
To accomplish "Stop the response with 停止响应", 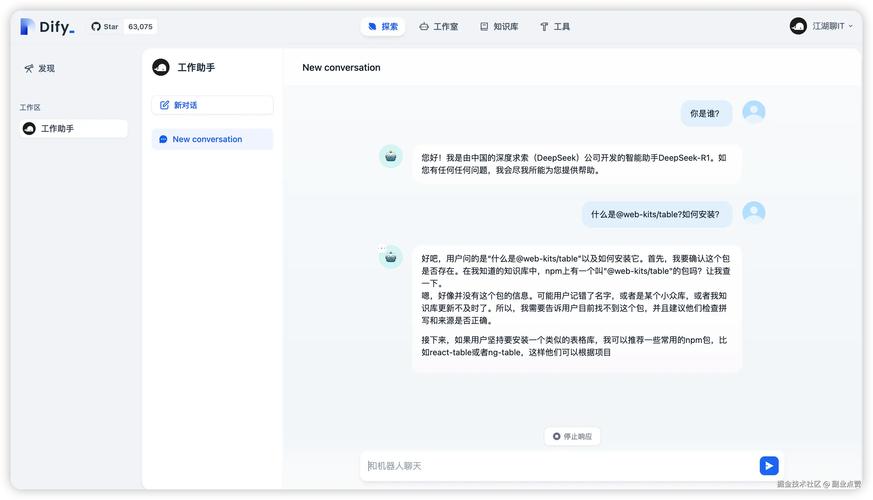I will pyautogui.click(x=572, y=436).
